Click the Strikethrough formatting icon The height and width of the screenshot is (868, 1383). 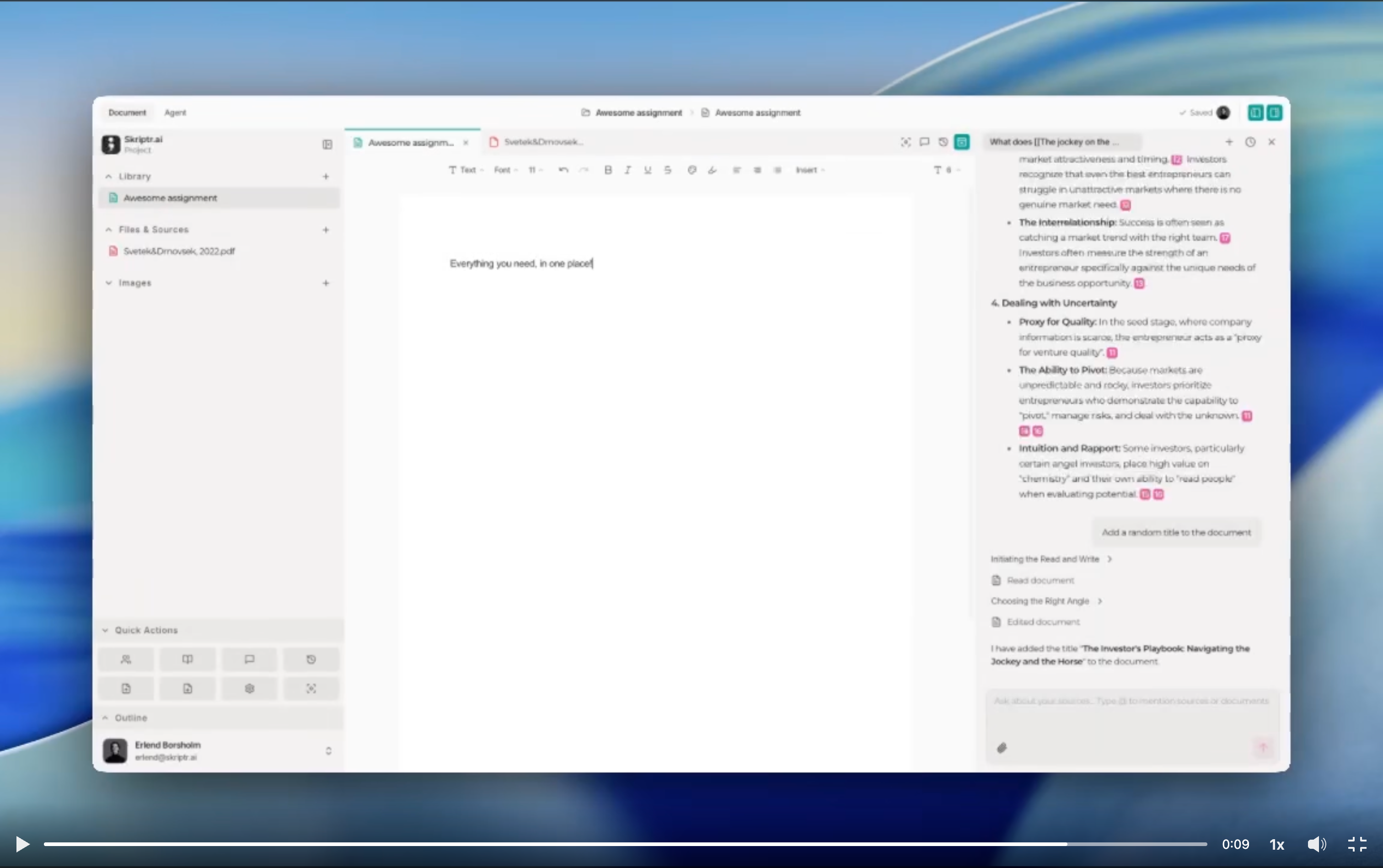coord(668,170)
